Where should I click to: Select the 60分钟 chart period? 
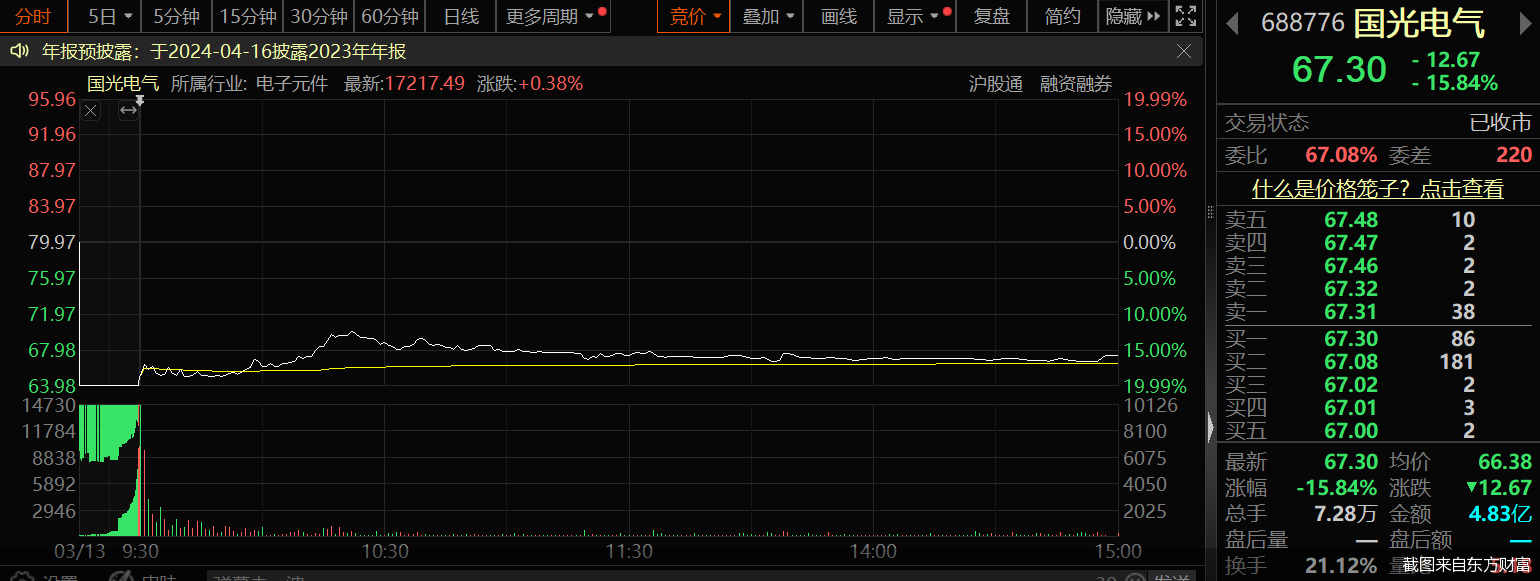click(390, 16)
